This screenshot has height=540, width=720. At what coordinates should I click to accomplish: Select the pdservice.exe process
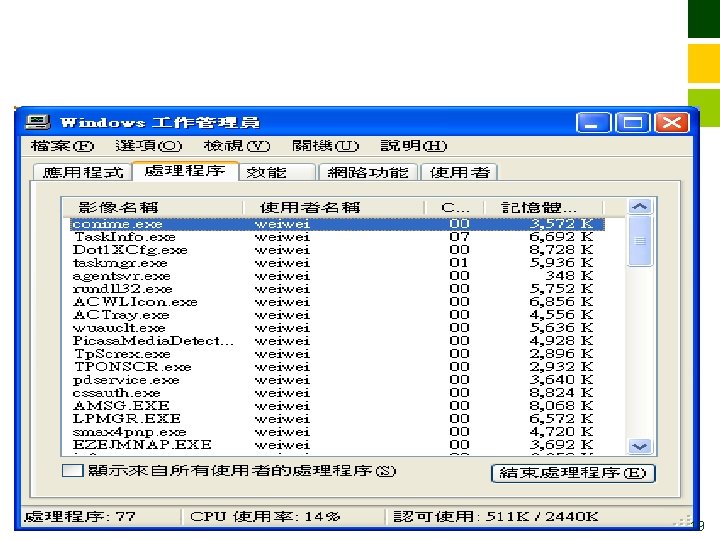(x=338, y=380)
